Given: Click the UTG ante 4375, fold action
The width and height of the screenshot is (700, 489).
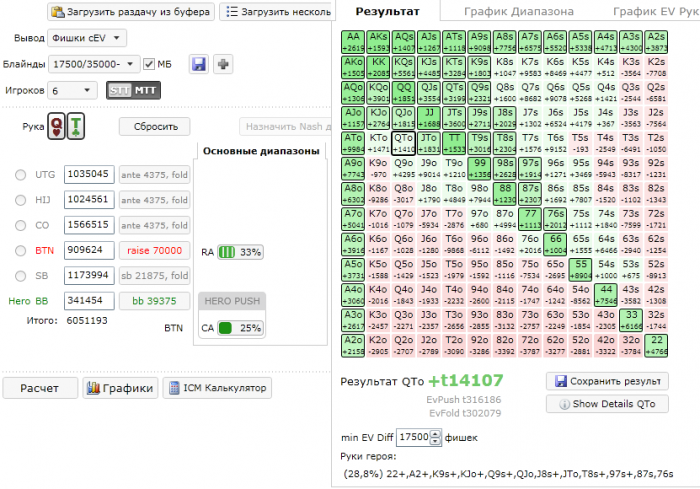Looking at the screenshot, I should click(154, 175).
